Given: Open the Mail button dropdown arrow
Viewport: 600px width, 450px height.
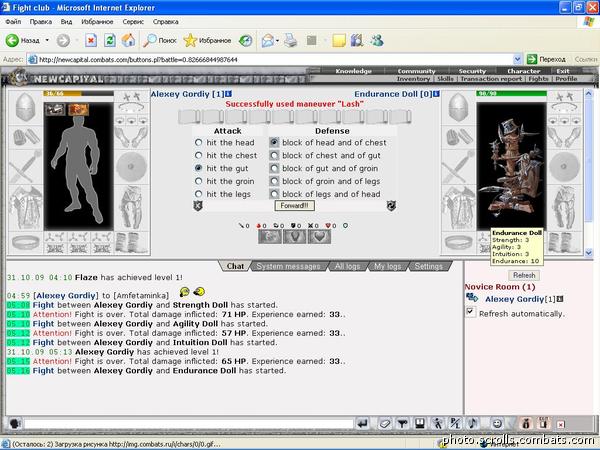Looking at the screenshot, I should (x=277, y=40).
